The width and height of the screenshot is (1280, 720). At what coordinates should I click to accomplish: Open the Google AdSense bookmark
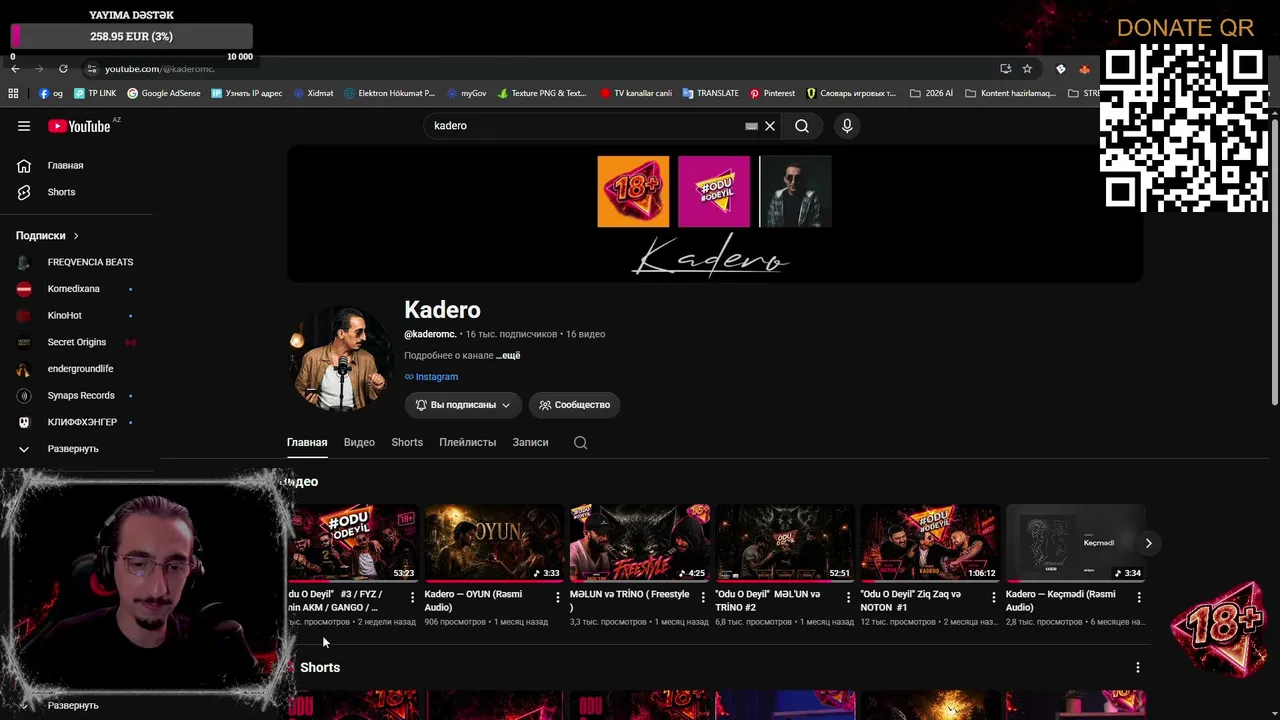(x=163, y=93)
